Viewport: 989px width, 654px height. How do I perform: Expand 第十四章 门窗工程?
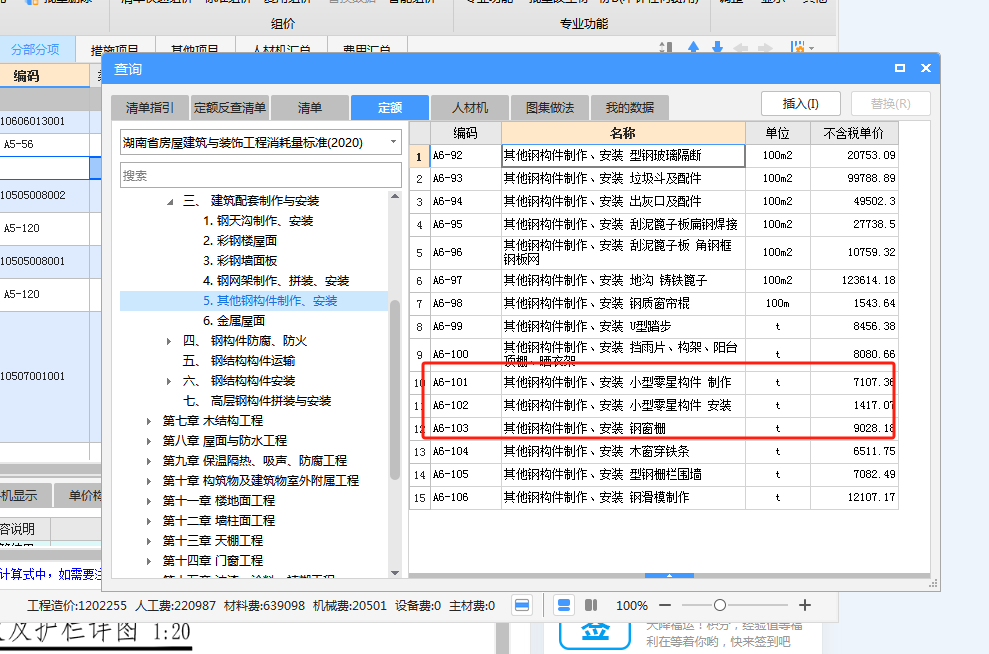coord(148,561)
